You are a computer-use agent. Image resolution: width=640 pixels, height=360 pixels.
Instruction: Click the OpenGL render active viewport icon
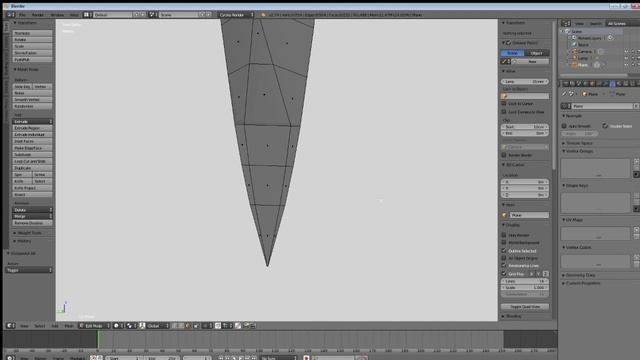pos(246,326)
